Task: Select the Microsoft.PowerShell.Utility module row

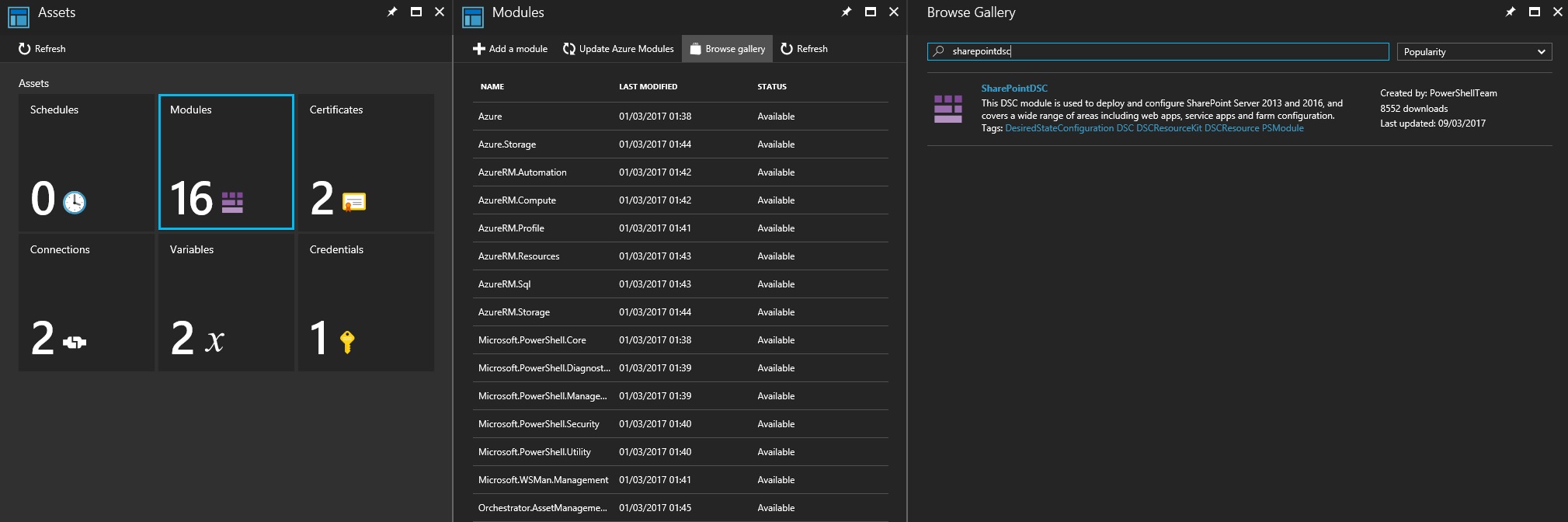Action: click(680, 452)
